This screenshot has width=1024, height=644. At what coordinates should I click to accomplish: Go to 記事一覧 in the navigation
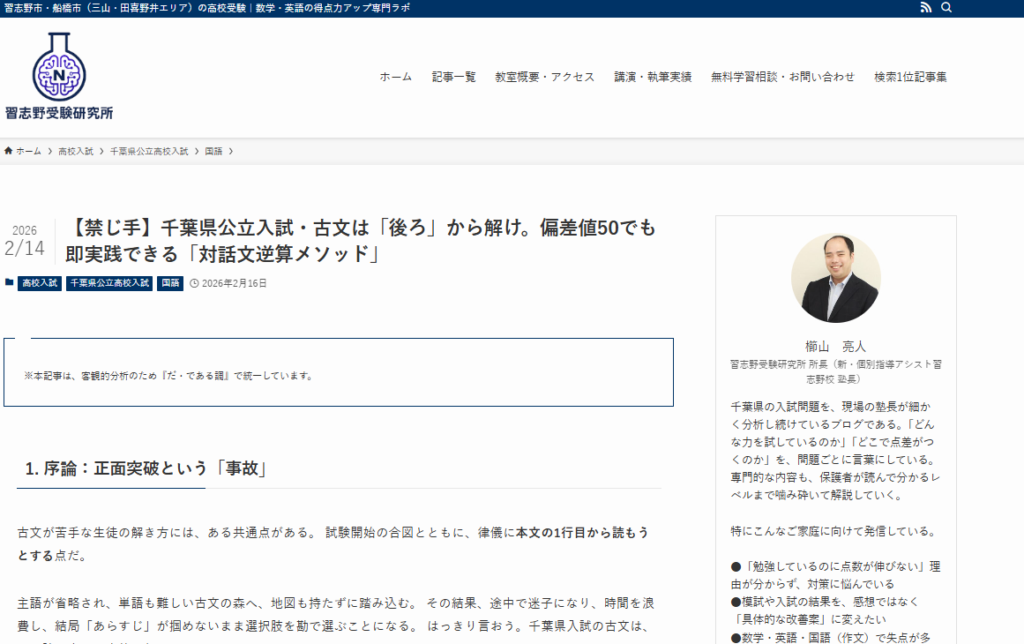click(454, 77)
